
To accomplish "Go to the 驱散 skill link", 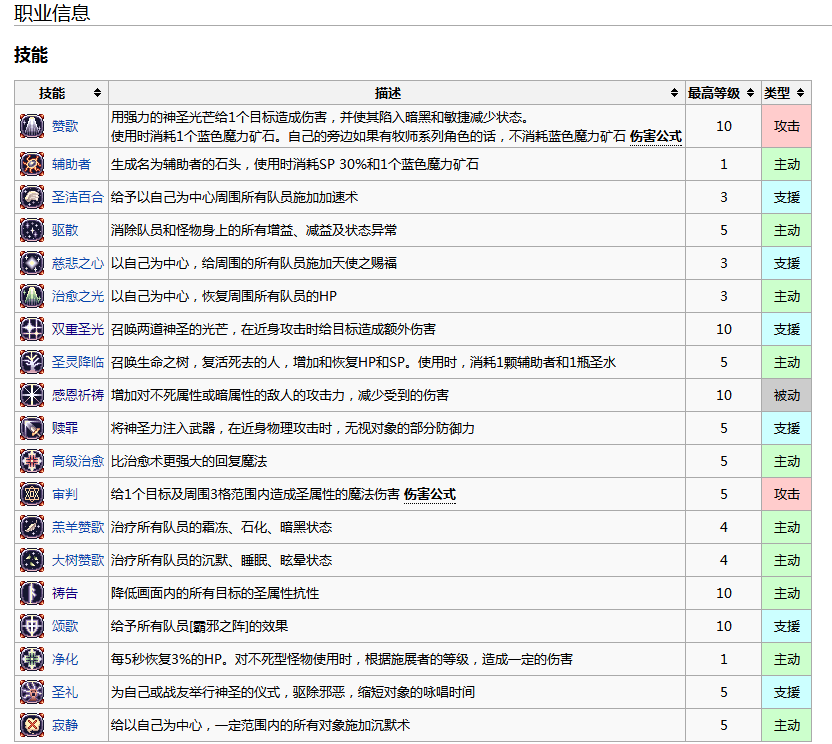I will (65, 230).
